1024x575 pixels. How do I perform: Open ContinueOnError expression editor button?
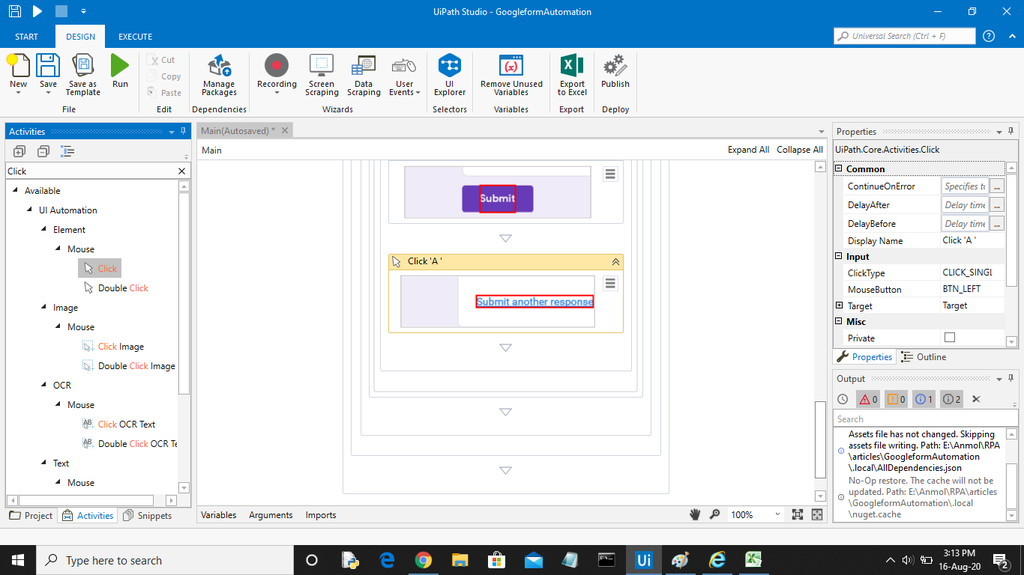997,186
